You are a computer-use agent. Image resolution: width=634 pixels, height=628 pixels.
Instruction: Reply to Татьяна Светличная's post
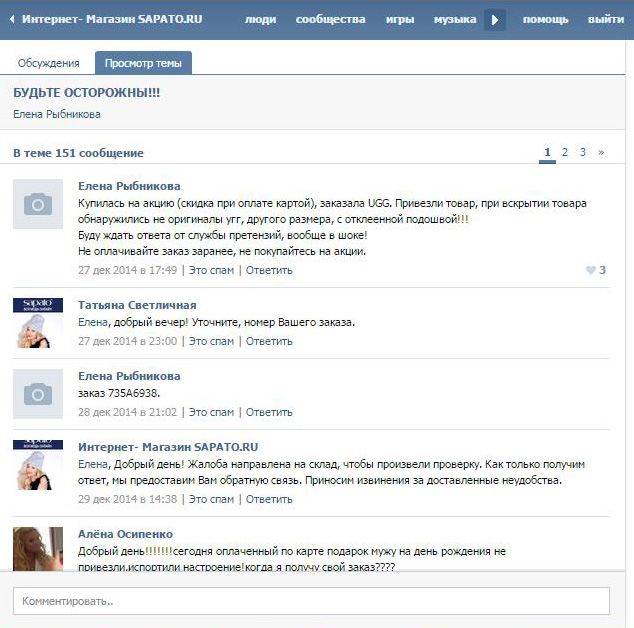pyautogui.click(x=269, y=341)
